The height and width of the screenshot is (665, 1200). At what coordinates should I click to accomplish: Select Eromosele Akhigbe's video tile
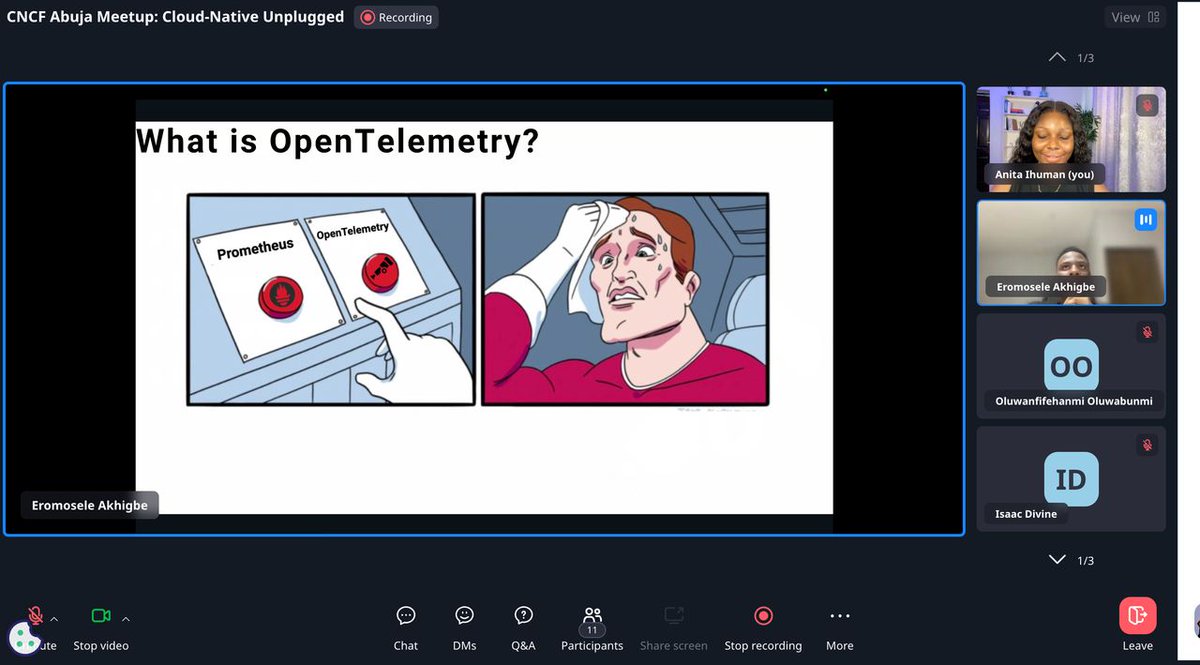tap(1071, 253)
